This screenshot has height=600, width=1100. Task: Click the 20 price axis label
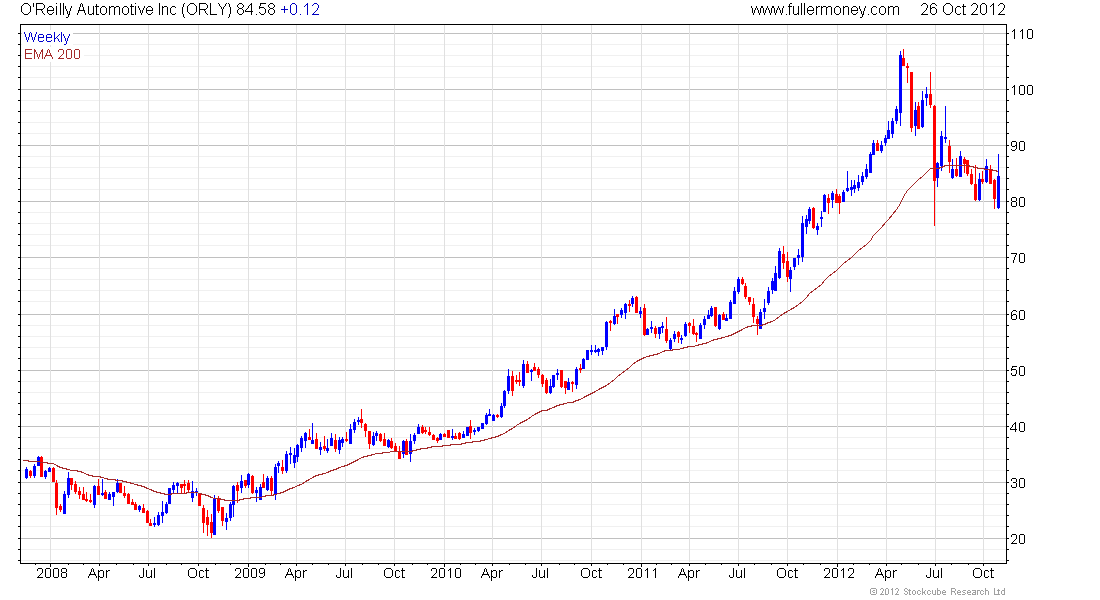coord(1019,539)
